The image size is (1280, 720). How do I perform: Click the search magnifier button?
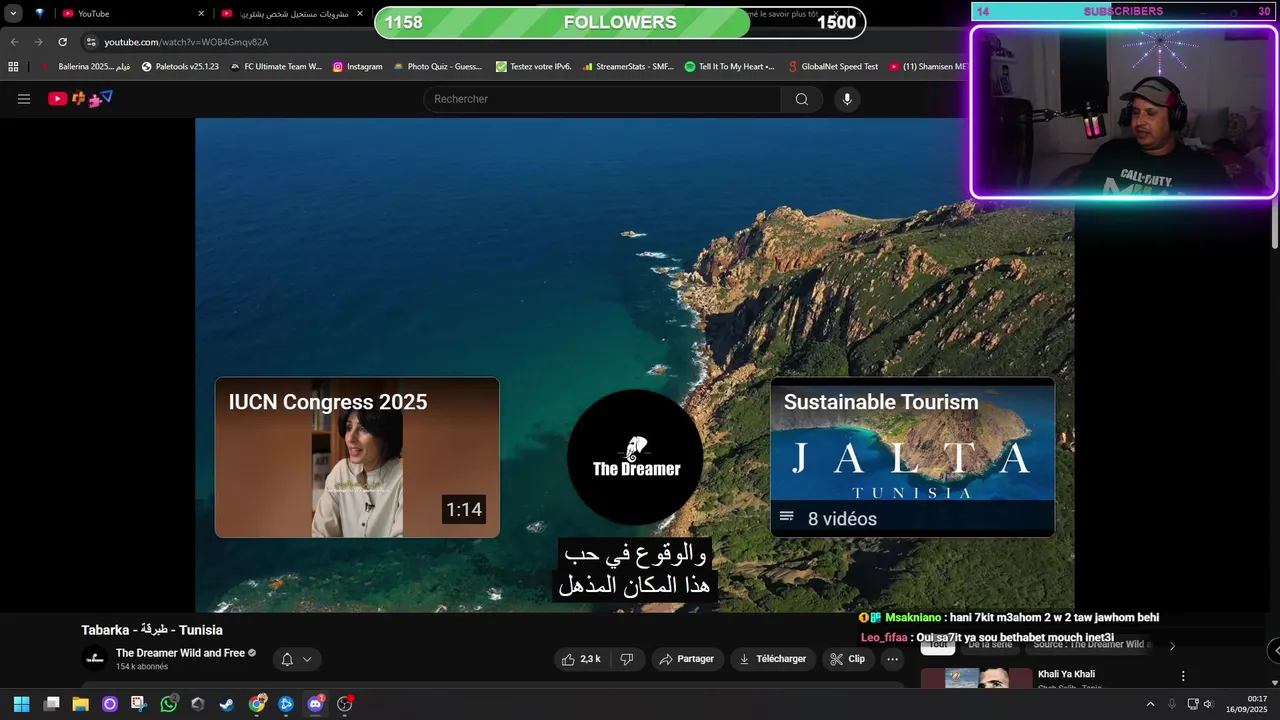coord(801,99)
